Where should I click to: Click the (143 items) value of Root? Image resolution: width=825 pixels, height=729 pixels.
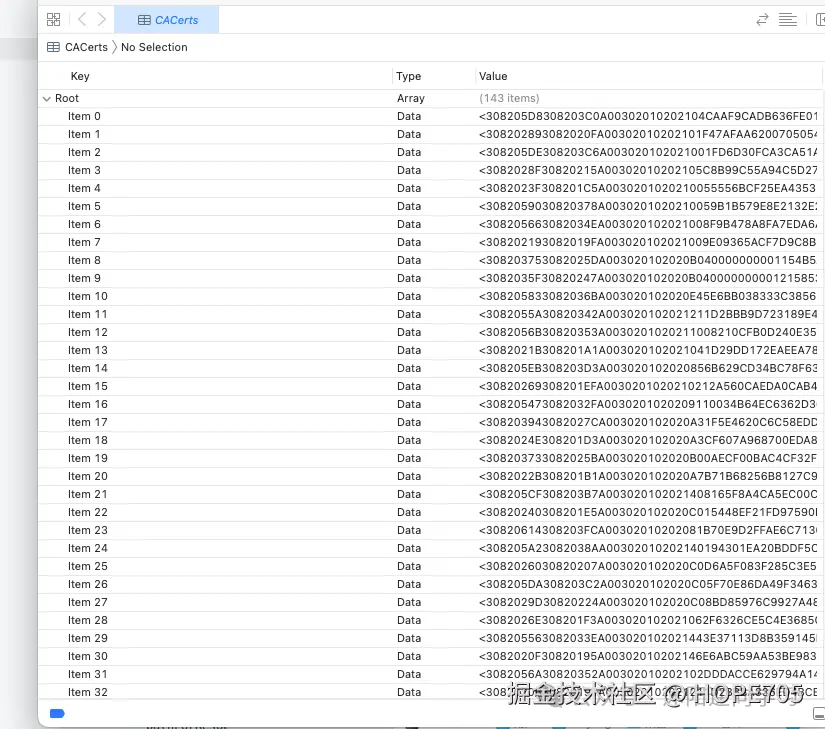509,98
